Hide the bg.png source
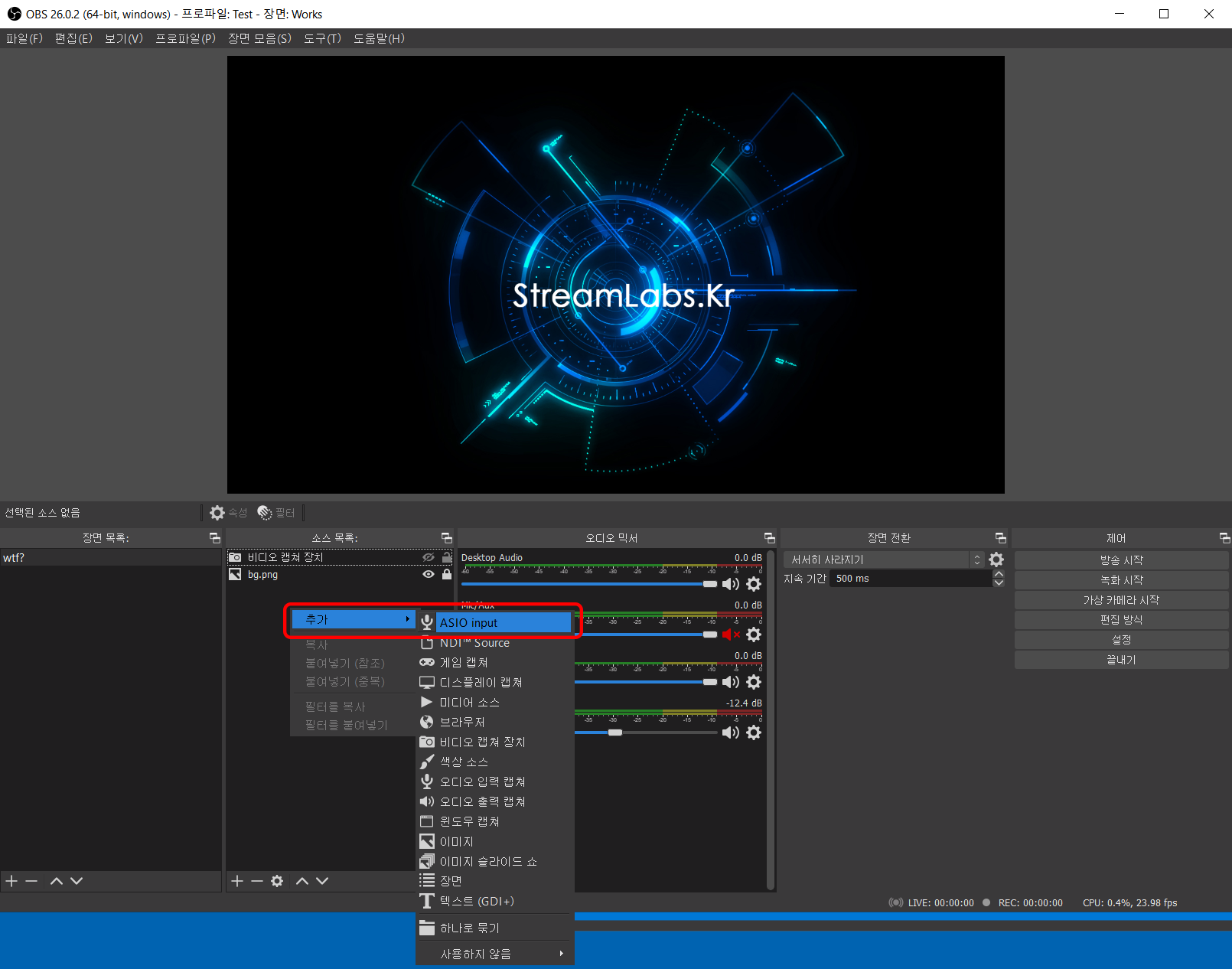The height and width of the screenshot is (969, 1232). [x=429, y=574]
